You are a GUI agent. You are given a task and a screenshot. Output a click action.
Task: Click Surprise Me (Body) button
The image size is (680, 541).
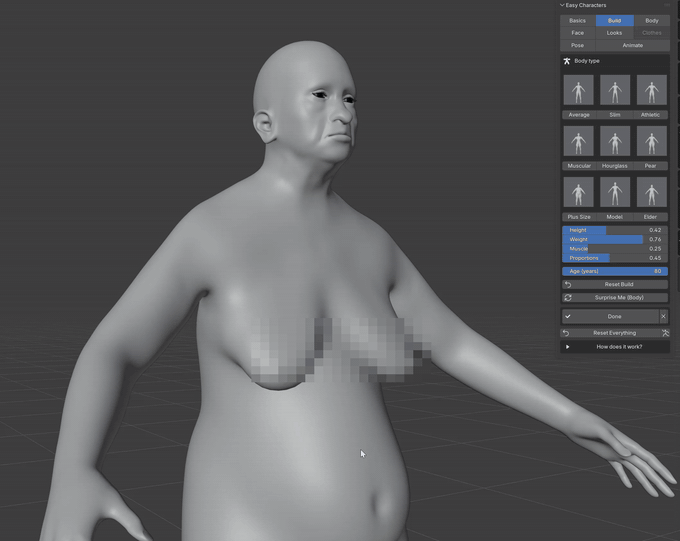point(615,298)
